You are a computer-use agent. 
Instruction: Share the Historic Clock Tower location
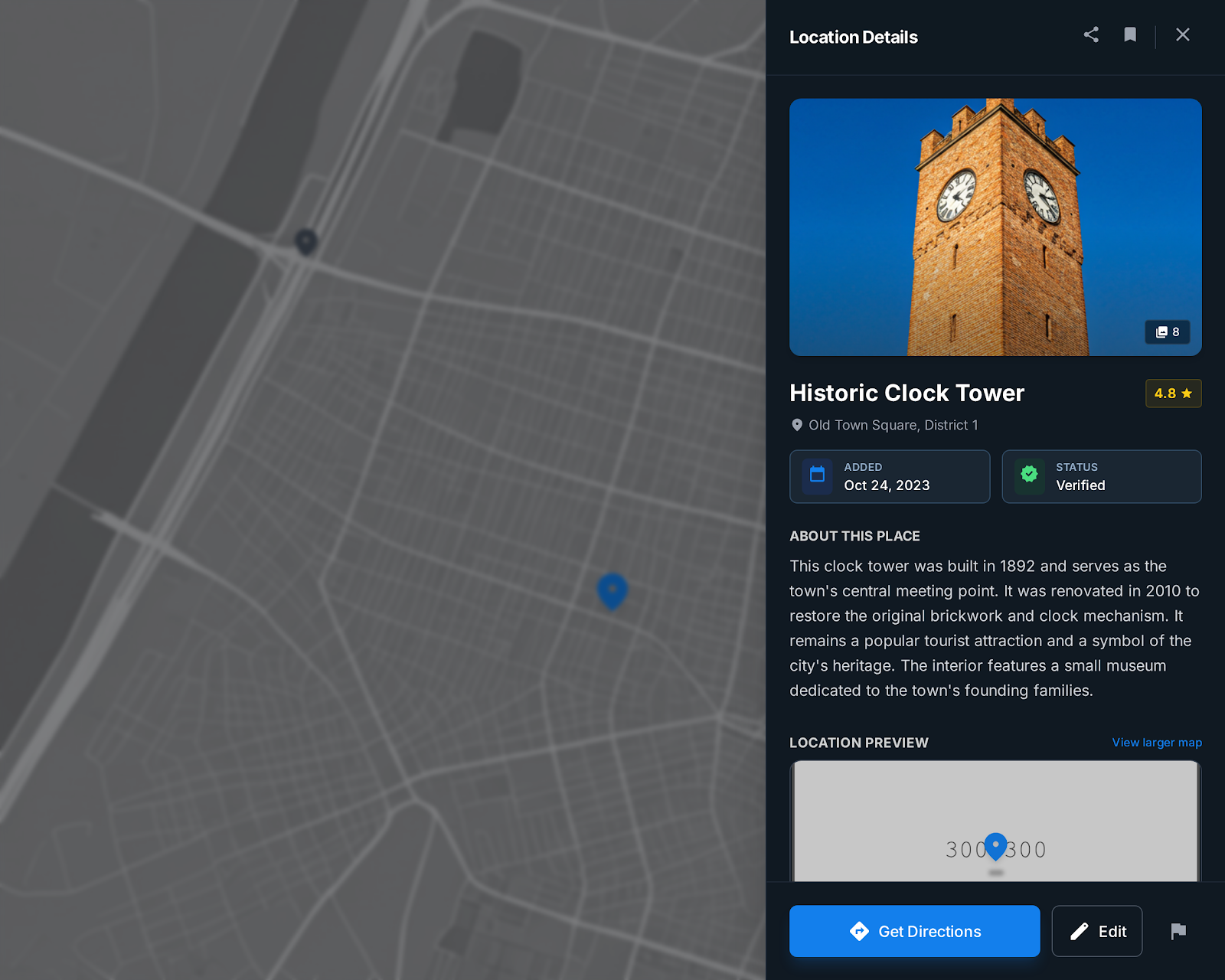click(1091, 34)
